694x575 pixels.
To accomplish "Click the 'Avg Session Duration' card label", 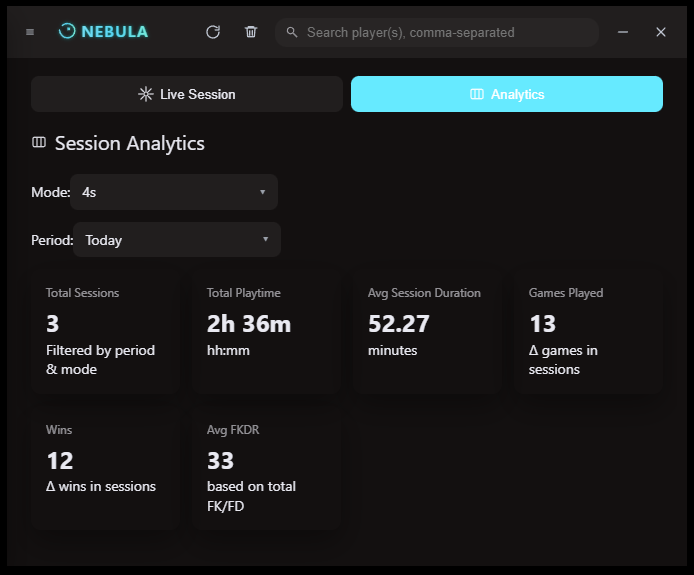I will [x=424, y=293].
